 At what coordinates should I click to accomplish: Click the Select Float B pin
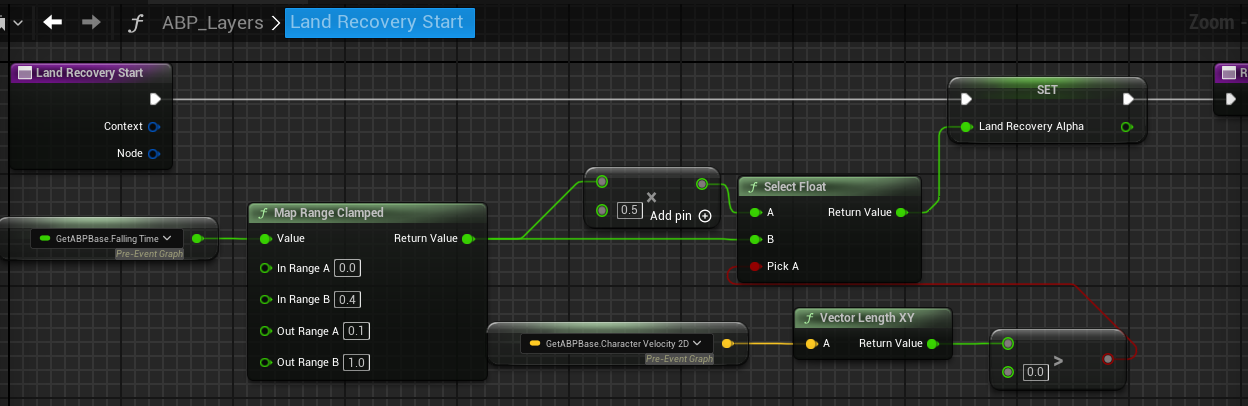pos(754,239)
